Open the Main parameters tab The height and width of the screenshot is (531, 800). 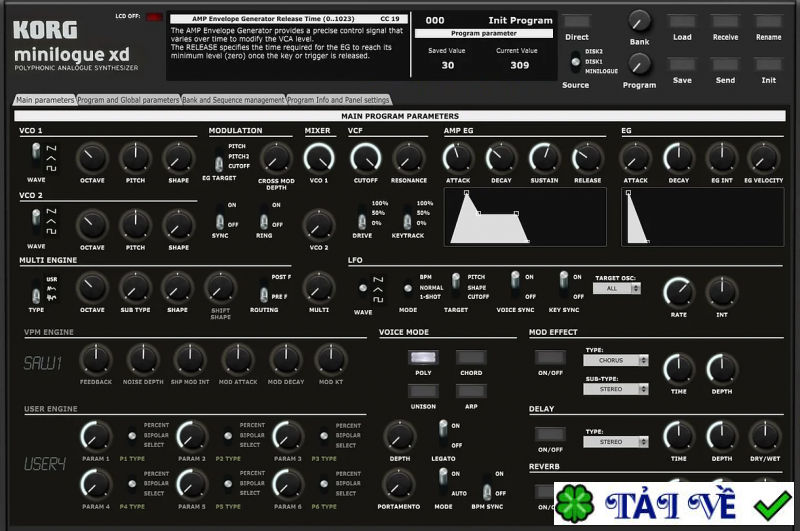45,100
